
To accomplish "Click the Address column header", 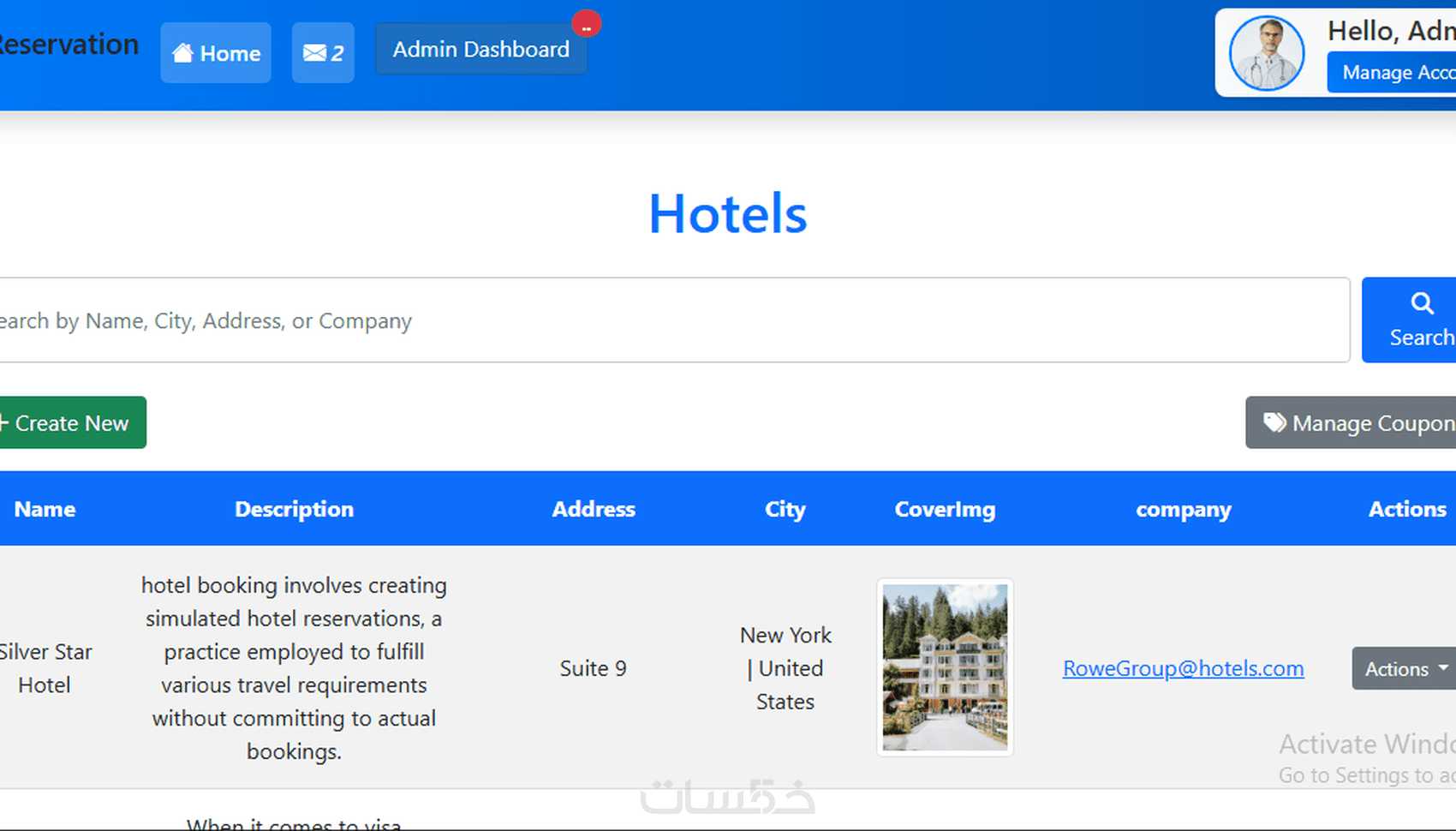I will pyautogui.click(x=594, y=509).
